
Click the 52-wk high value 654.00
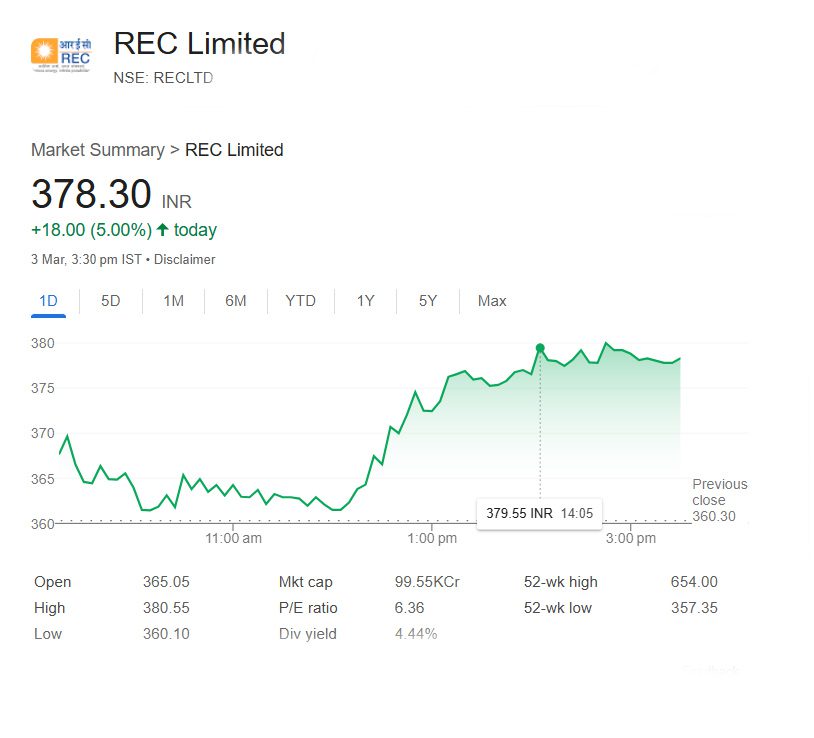click(x=694, y=582)
